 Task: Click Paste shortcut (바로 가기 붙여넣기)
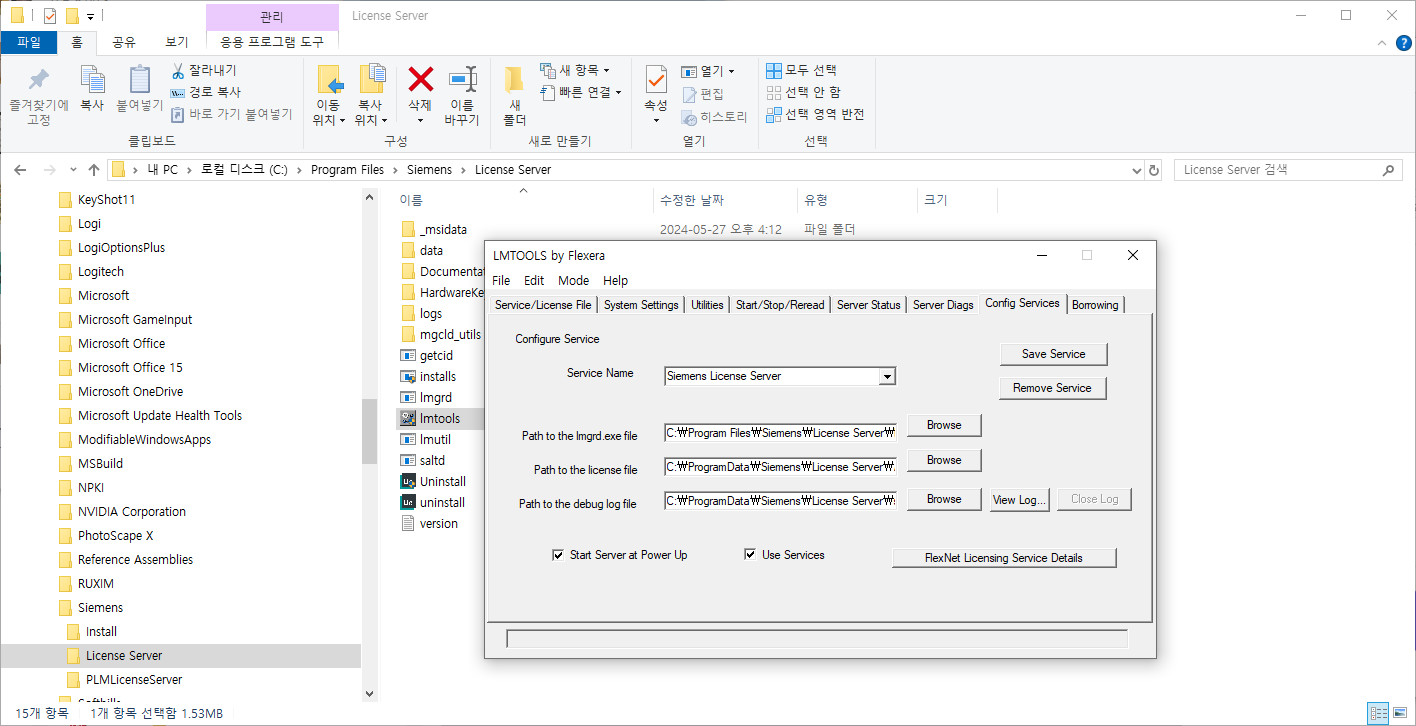click(231, 114)
